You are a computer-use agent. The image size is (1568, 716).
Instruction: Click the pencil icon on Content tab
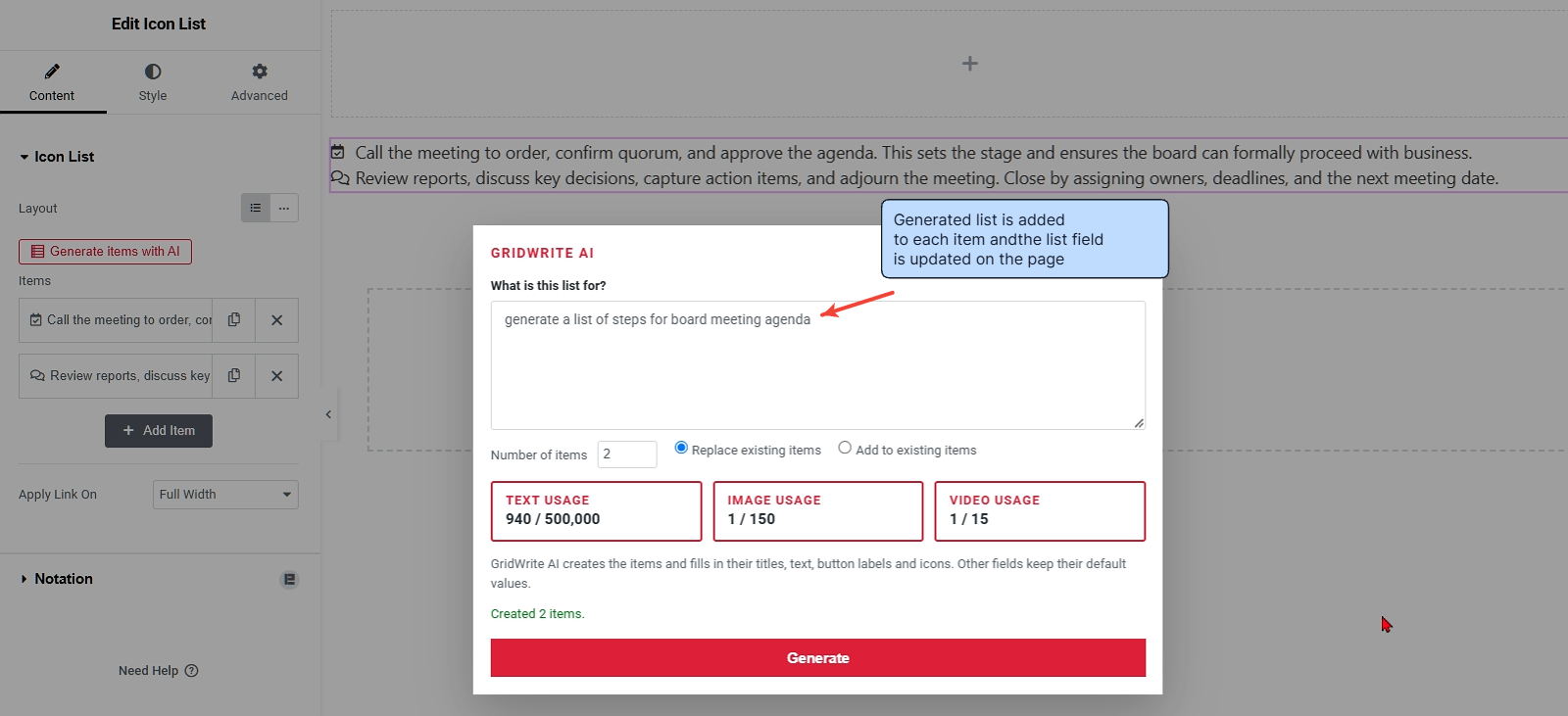[52, 71]
